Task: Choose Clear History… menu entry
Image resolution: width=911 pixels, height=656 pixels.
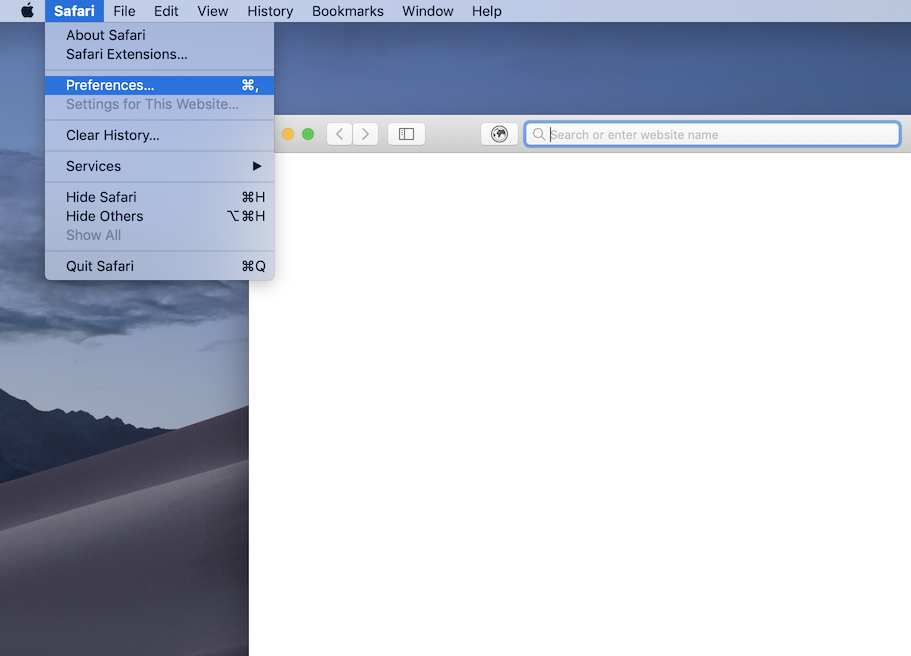Action: 112,135
